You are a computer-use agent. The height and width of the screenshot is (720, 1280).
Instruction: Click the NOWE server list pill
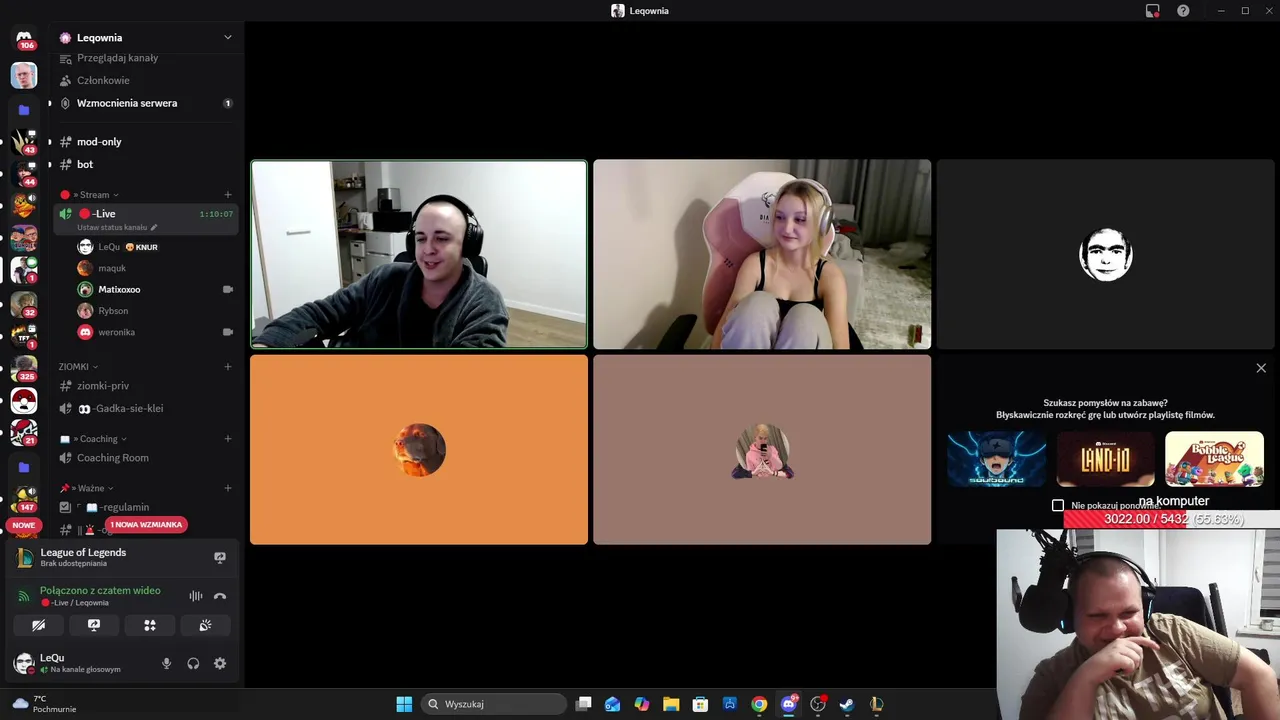coord(24,525)
